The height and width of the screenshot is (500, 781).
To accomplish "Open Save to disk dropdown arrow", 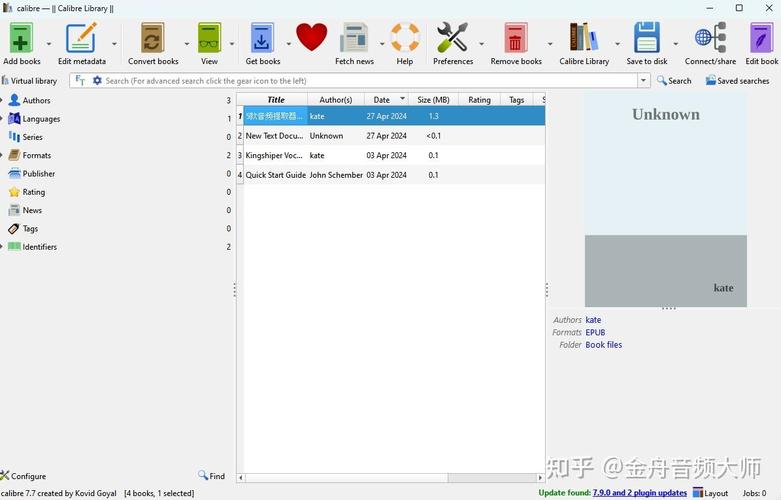I will tap(676, 44).
